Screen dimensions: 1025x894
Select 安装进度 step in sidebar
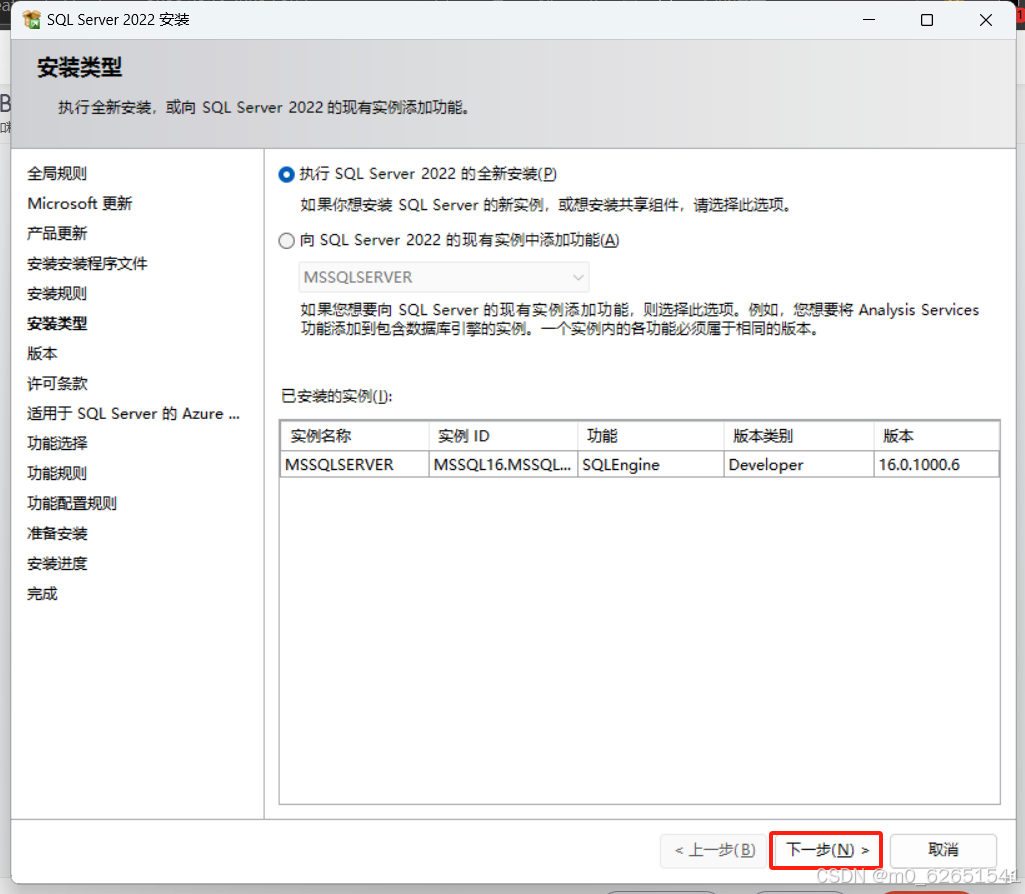tap(57, 564)
